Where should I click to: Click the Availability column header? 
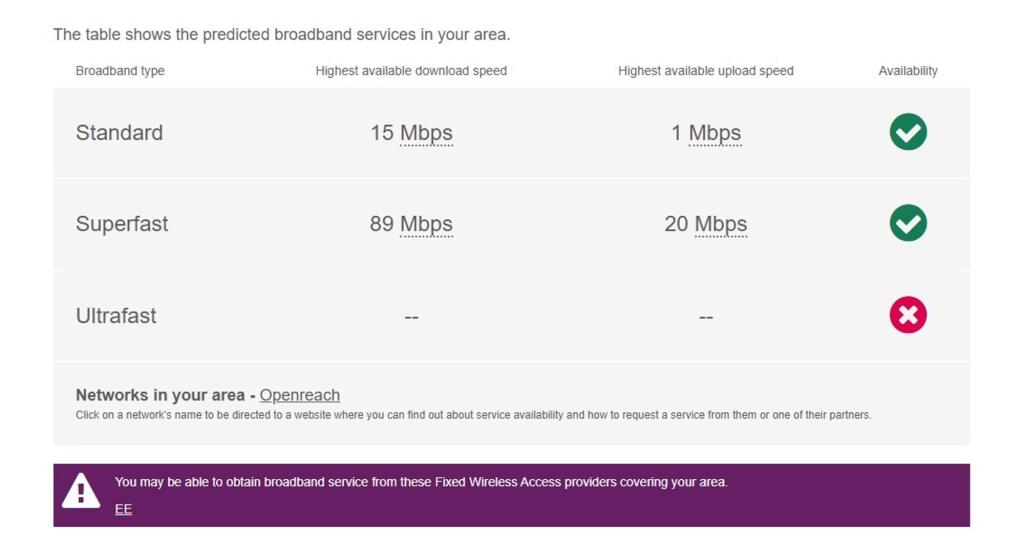pyautogui.click(x=908, y=71)
